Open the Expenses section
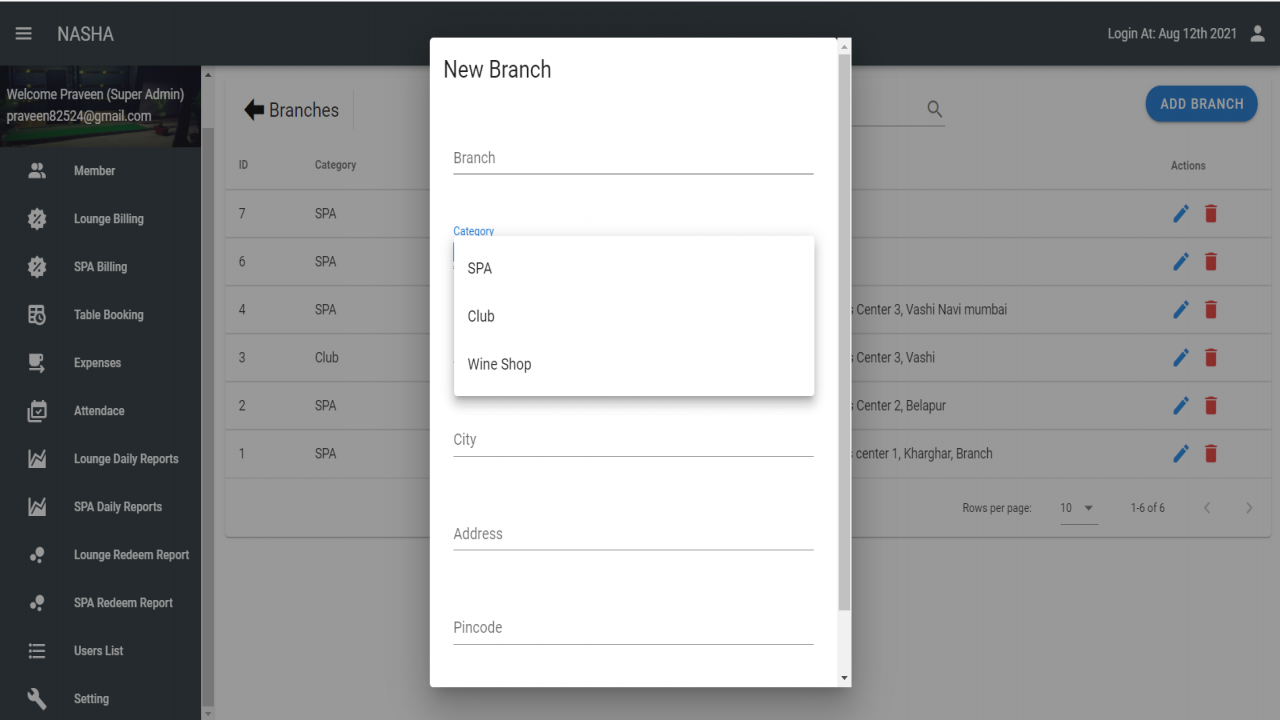This screenshot has width=1280, height=720. (x=100, y=363)
